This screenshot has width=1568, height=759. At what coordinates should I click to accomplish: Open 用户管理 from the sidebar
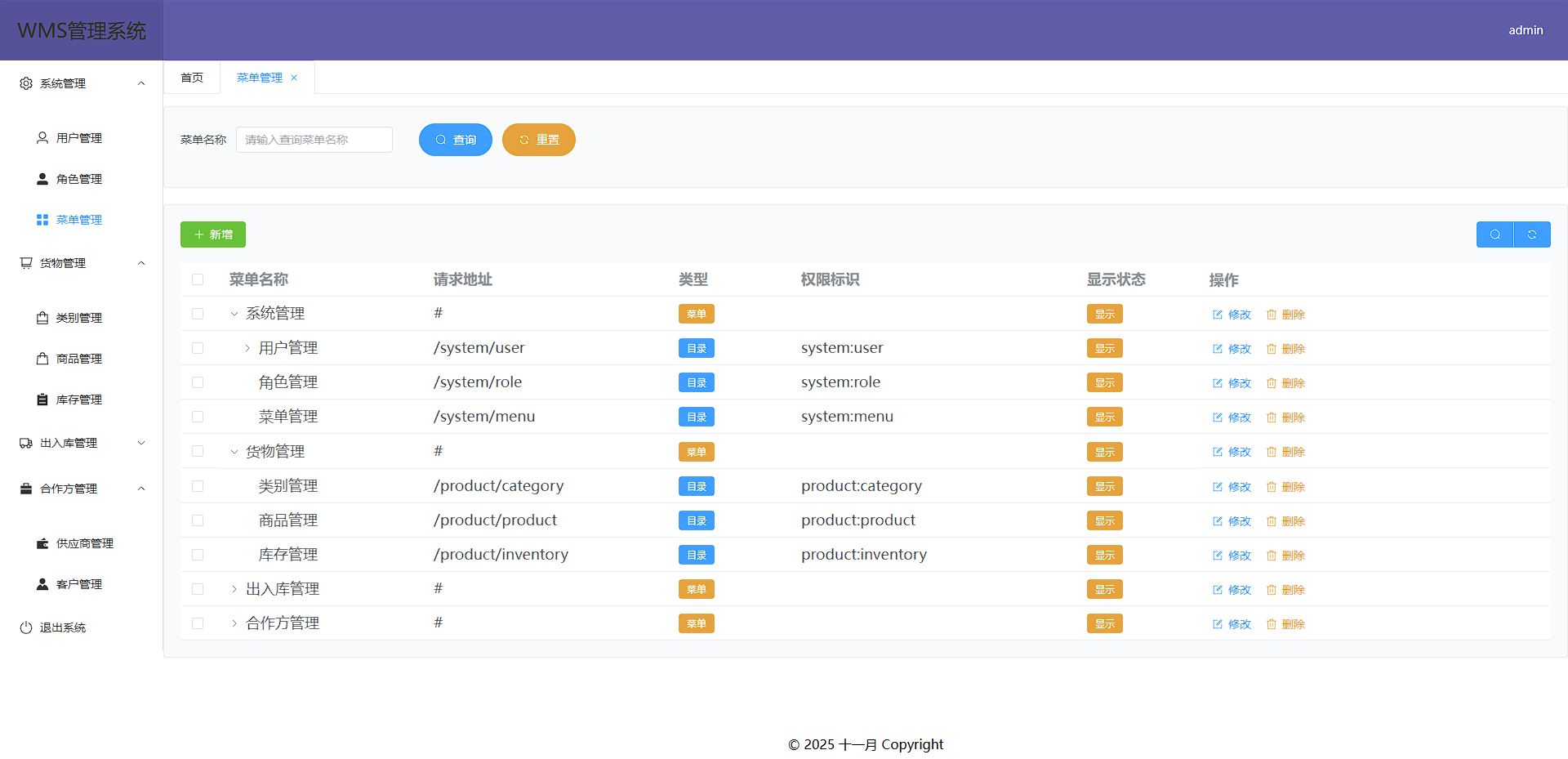point(78,138)
